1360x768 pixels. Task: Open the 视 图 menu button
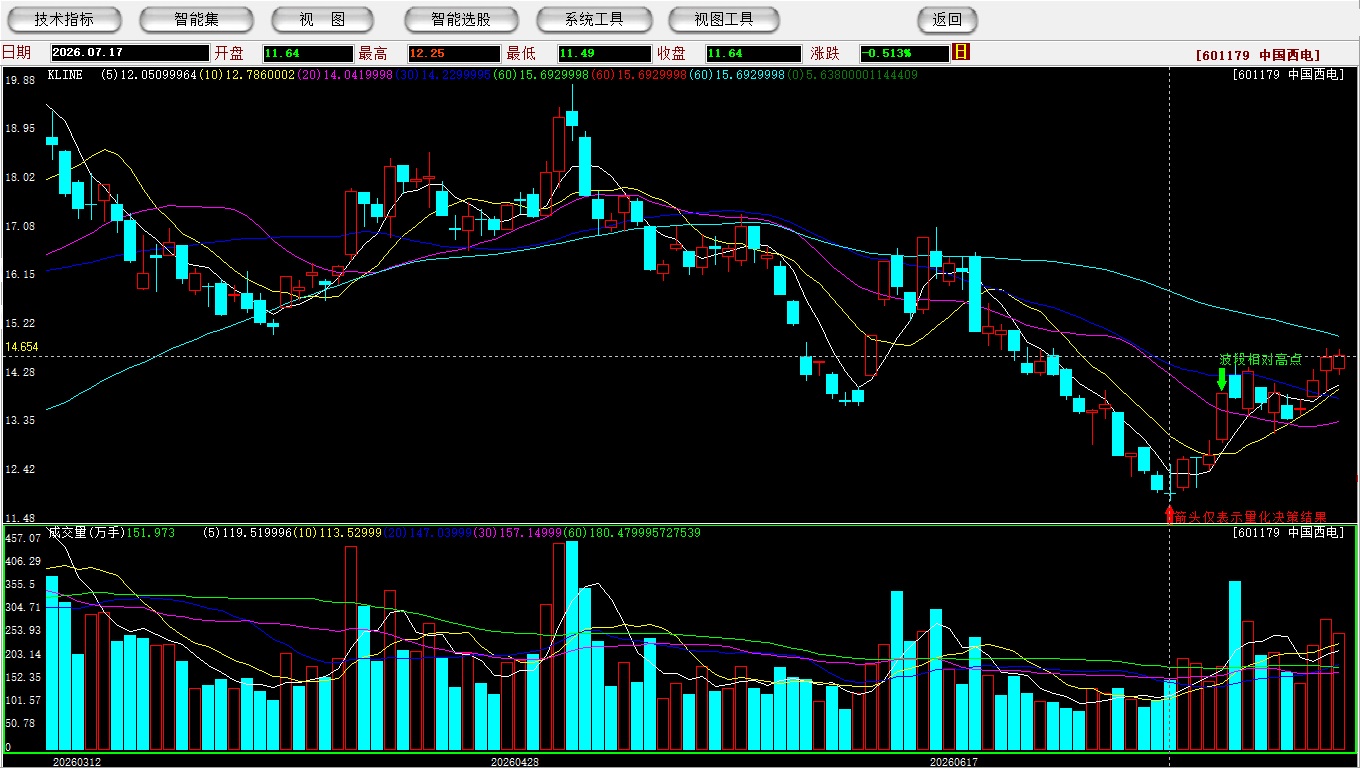pyautogui.click(x=323, y=20)
